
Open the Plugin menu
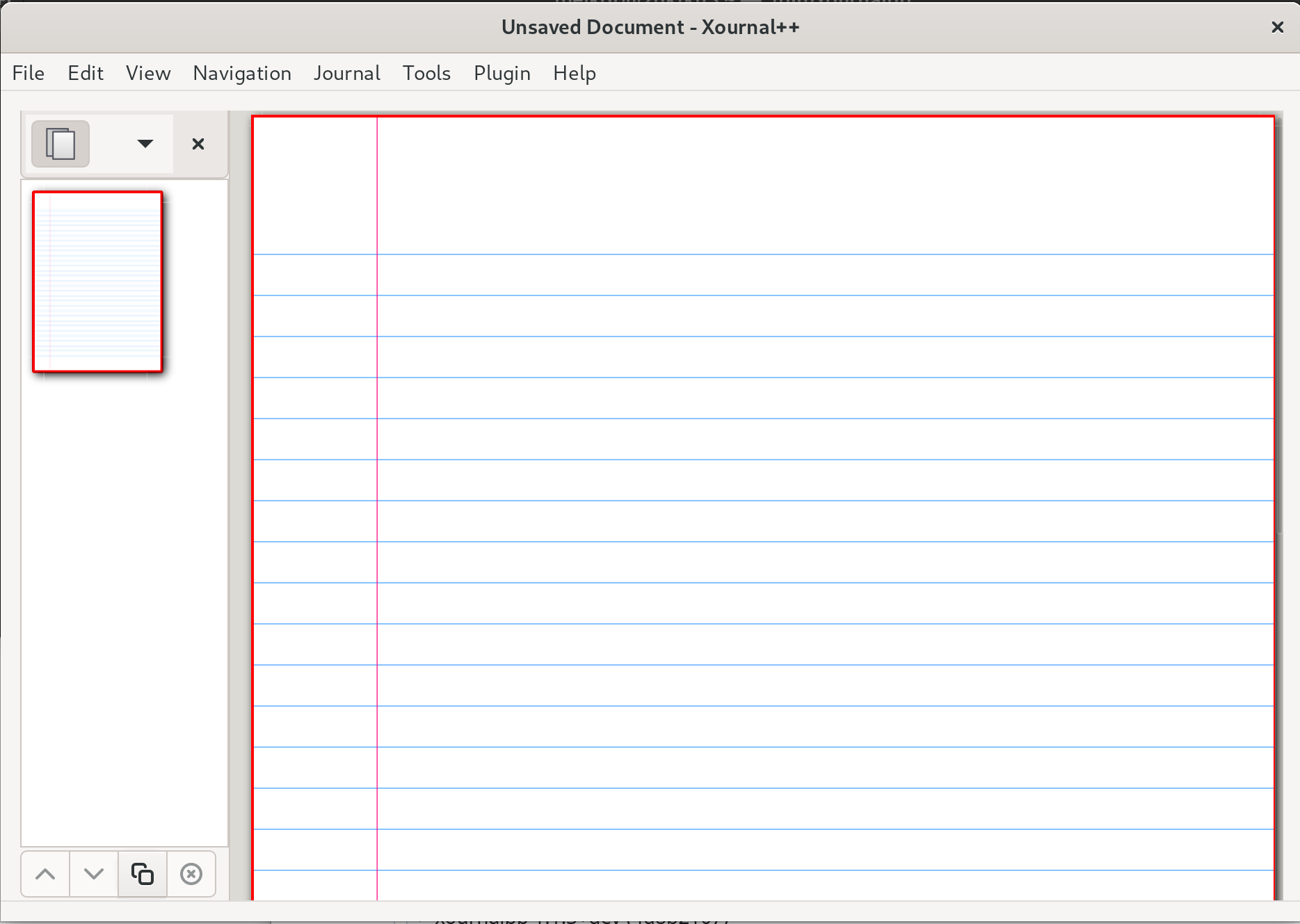point(501,73)
